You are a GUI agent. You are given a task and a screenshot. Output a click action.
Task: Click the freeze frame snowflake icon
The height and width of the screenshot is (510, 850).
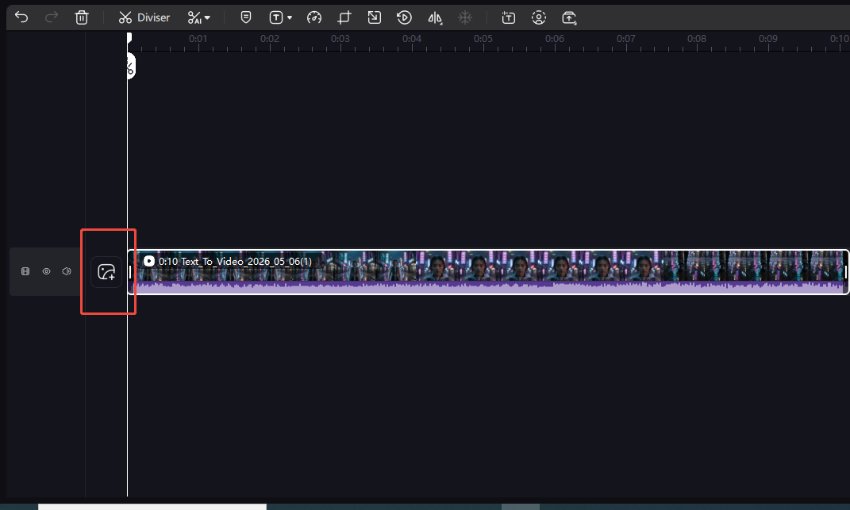click(x=465, y=18)
